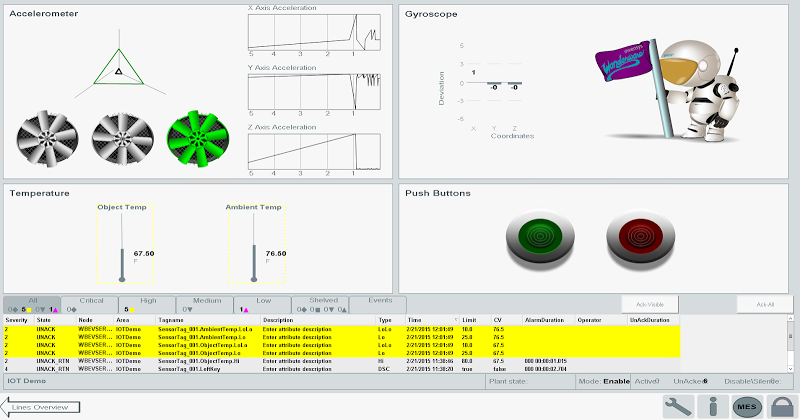Click the Ack-All button

coord(765,305)
